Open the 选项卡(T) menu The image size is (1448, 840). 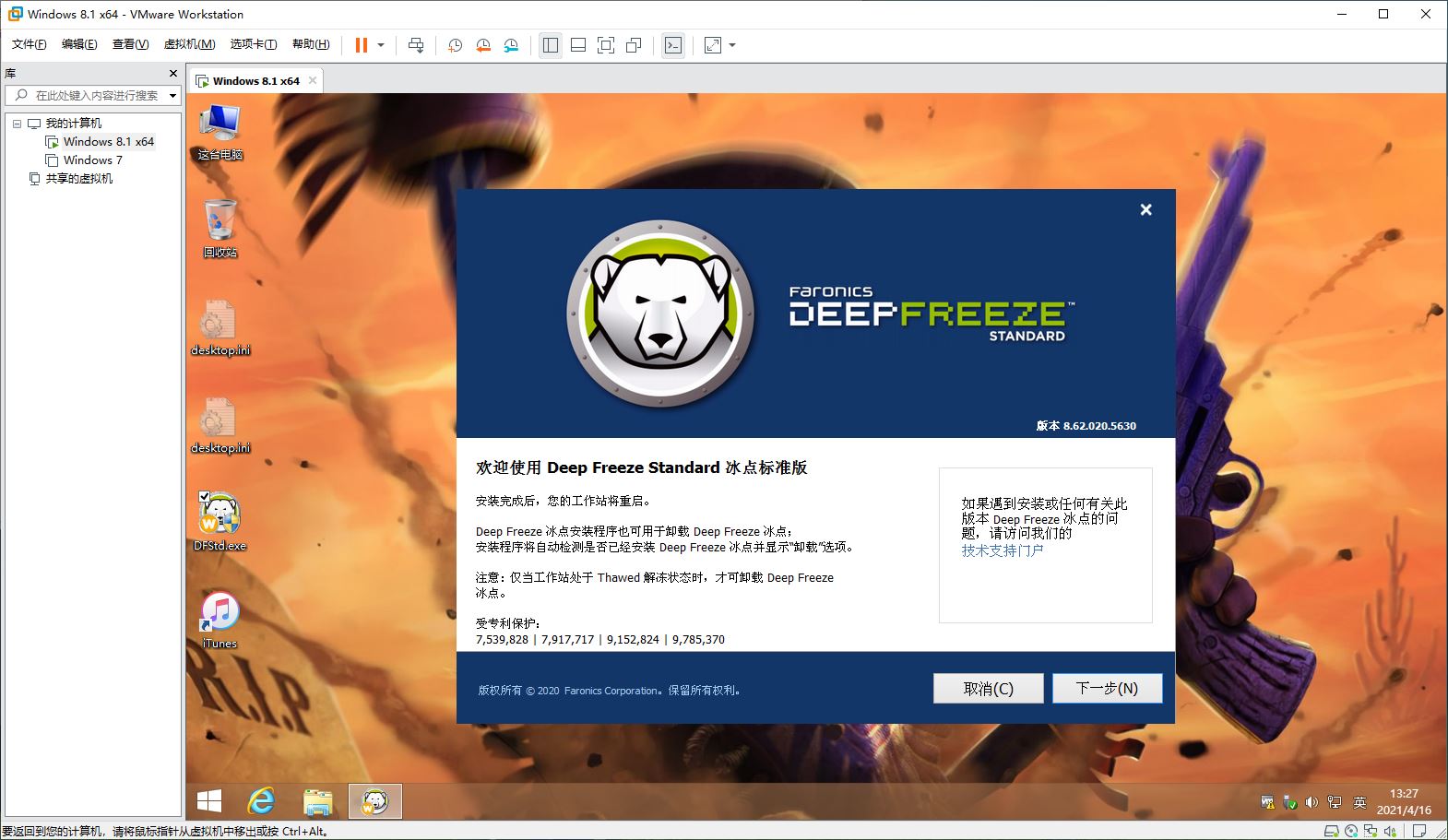tap(254, 44)
